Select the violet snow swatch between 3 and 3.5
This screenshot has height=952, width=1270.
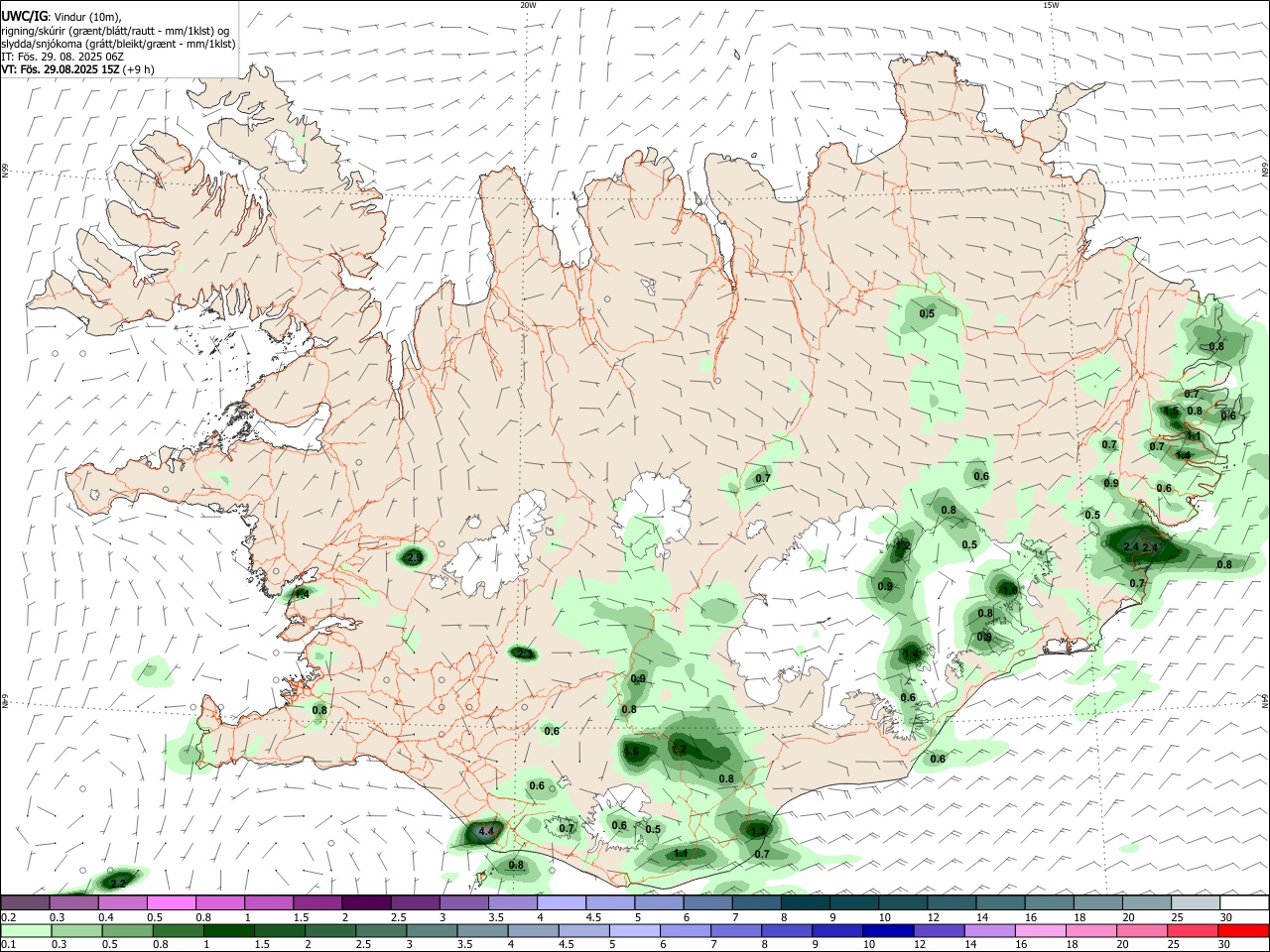[463, 902]
